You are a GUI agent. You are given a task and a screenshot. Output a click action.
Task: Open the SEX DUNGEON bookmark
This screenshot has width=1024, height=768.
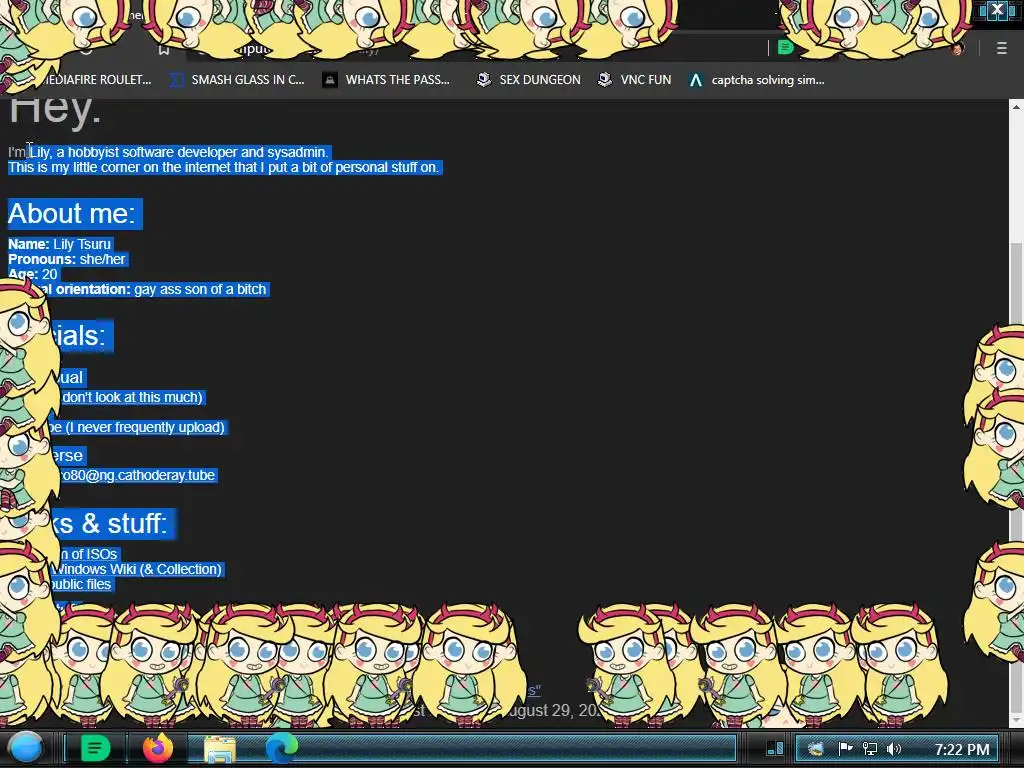(x=528, y=80)
